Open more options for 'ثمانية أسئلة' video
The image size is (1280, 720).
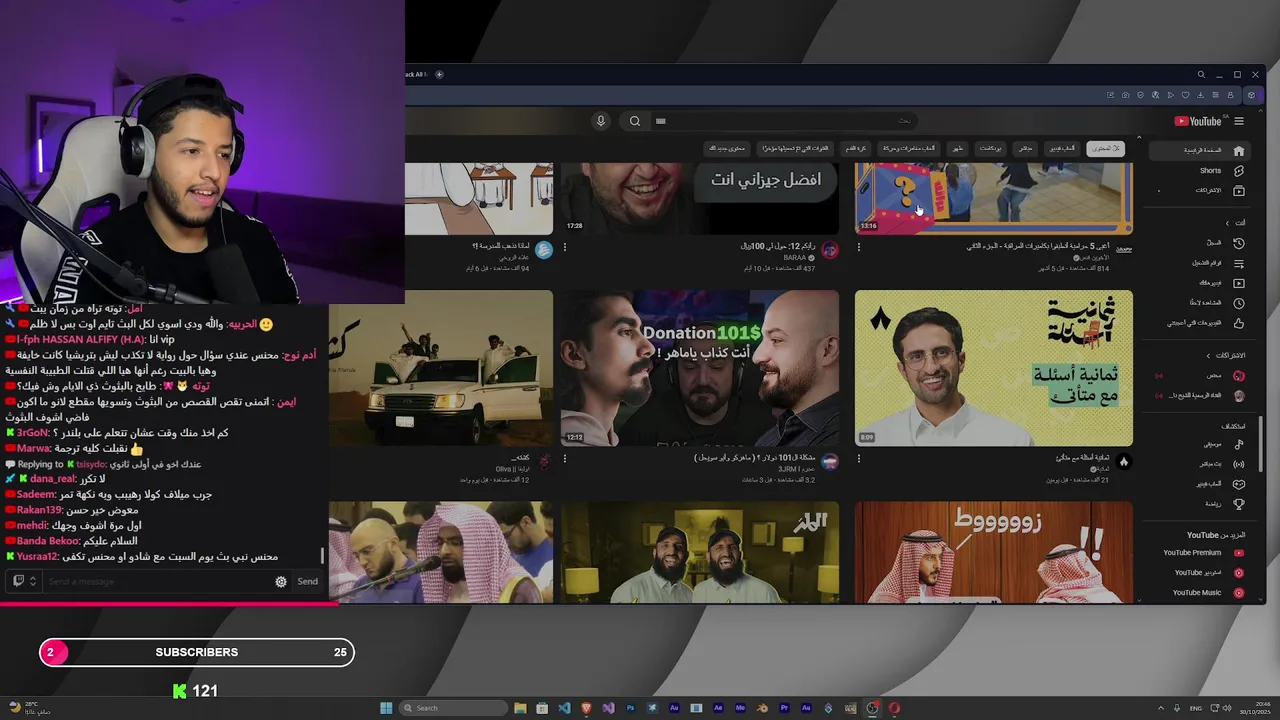859,458
